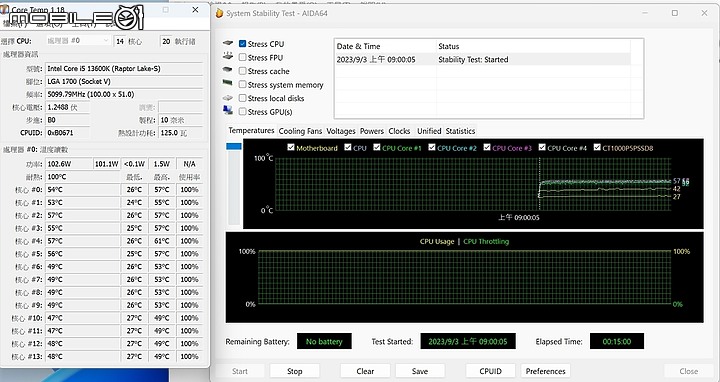Click the CPU Throttling graph label

(486, 242)
